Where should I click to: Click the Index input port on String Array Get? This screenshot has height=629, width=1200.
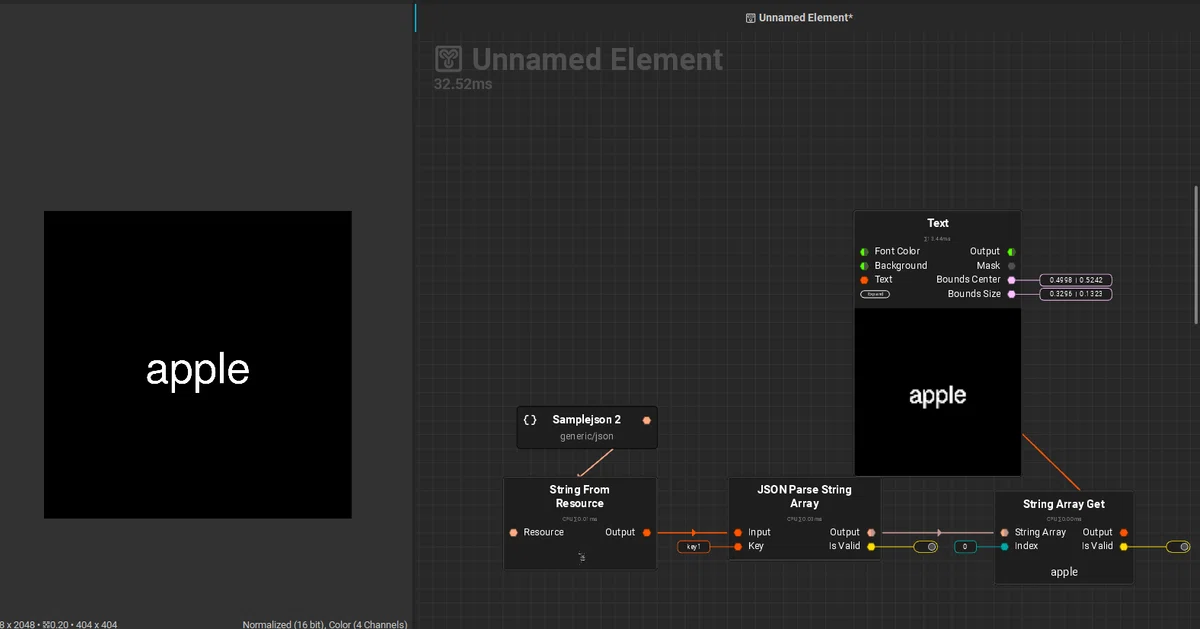(1004, 547)
